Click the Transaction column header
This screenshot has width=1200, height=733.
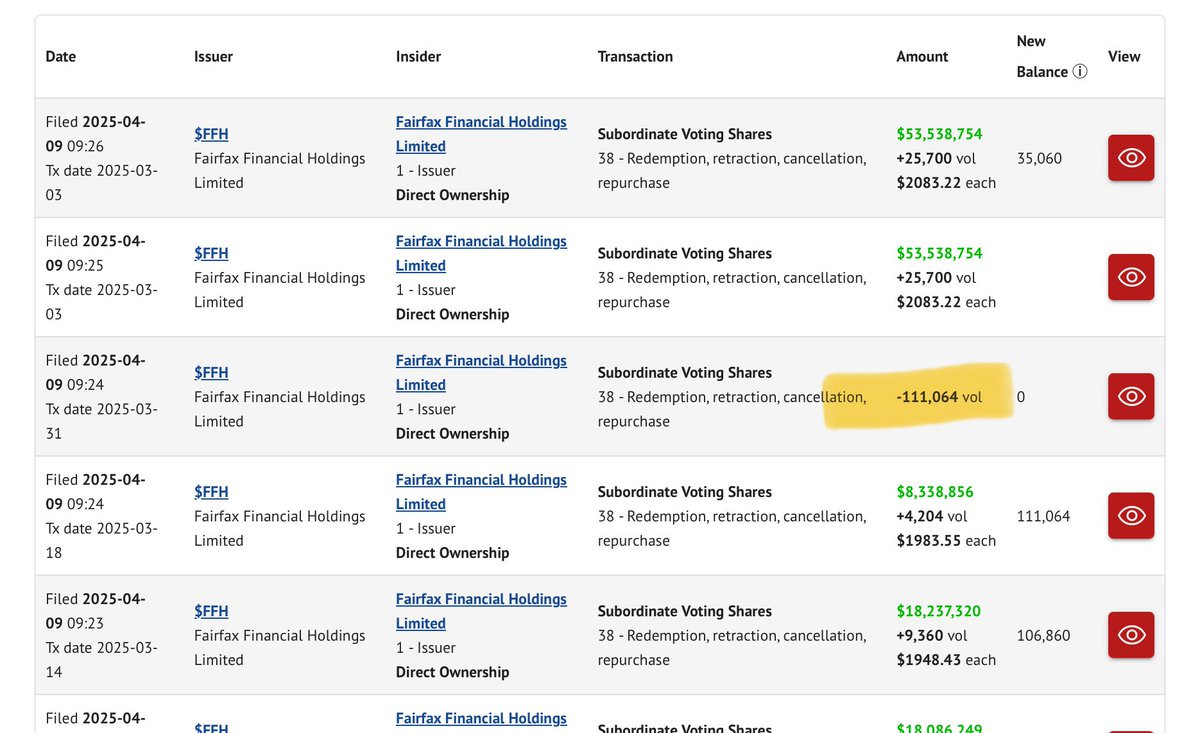point(635,57)
